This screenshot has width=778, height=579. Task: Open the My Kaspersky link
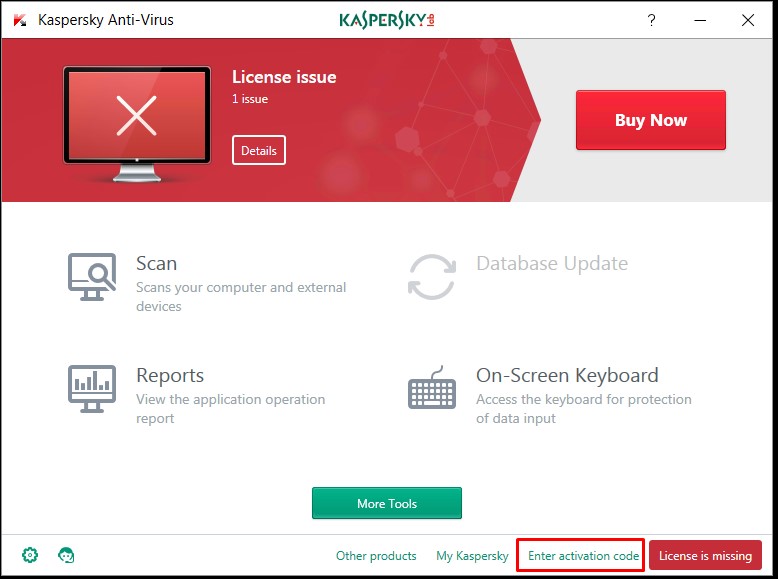(472, 556)
